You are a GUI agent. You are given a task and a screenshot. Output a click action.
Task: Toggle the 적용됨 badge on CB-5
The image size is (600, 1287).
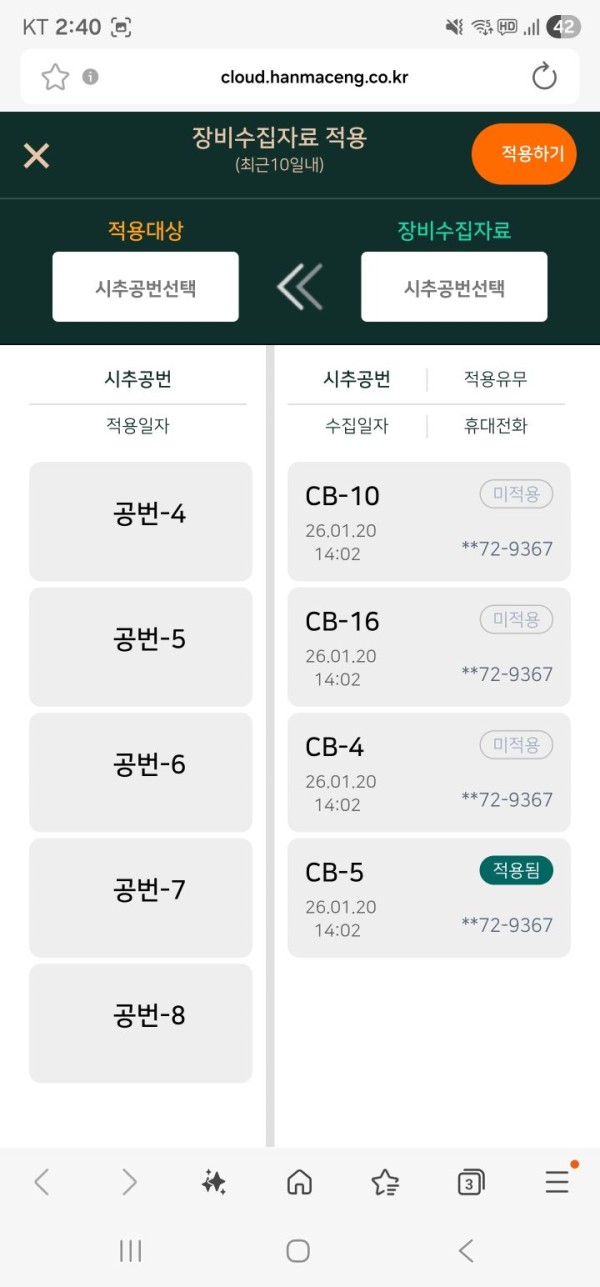pyautogui.click(x=516, y=871)
